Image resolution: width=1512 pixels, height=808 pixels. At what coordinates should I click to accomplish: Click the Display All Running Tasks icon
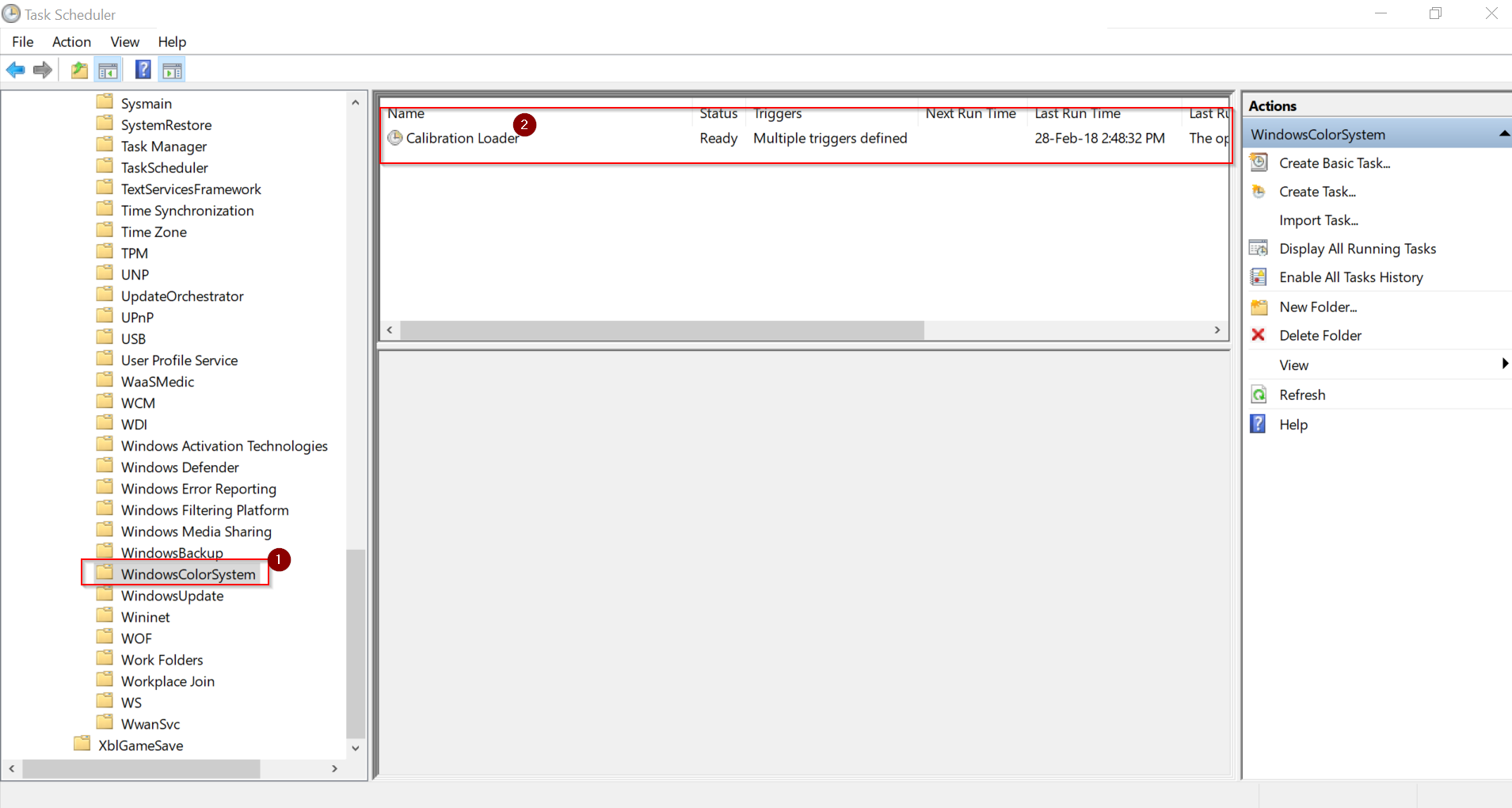click(x=1259, y=248)
